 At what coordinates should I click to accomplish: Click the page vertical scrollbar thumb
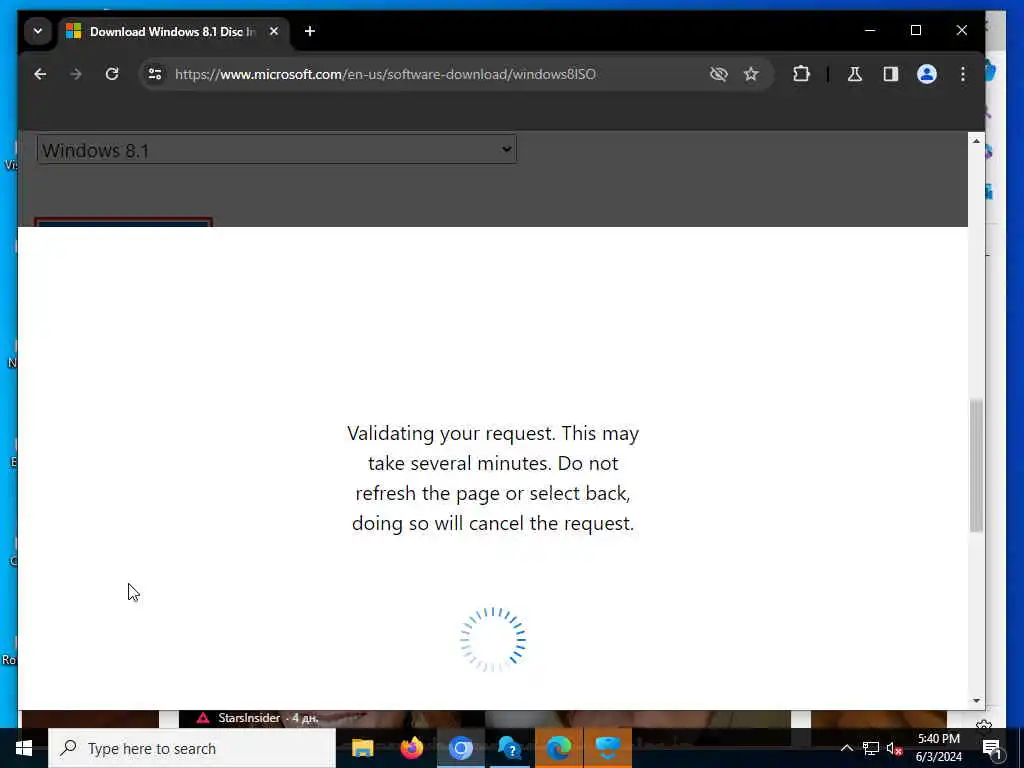(976, 466)
